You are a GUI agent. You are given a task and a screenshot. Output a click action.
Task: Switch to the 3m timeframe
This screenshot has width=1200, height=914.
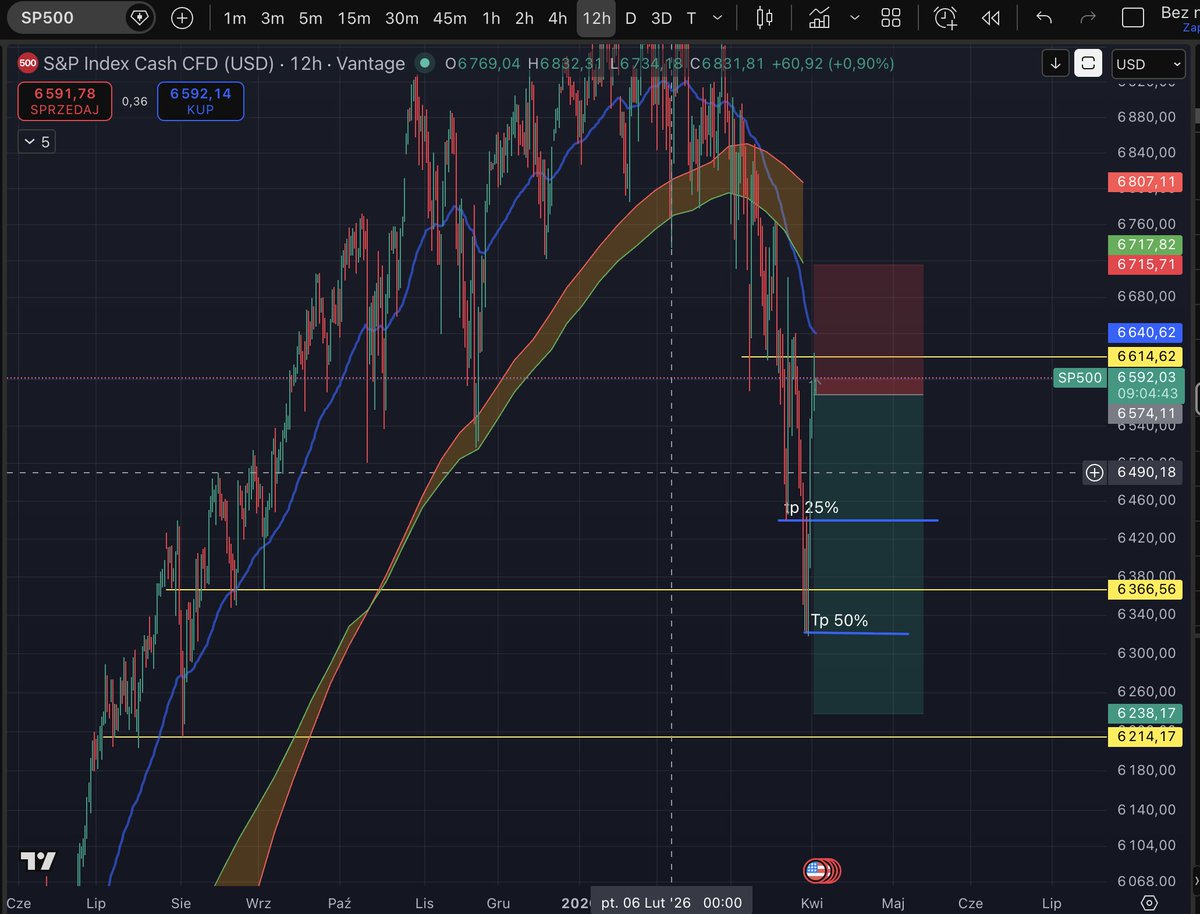[272, 18]
